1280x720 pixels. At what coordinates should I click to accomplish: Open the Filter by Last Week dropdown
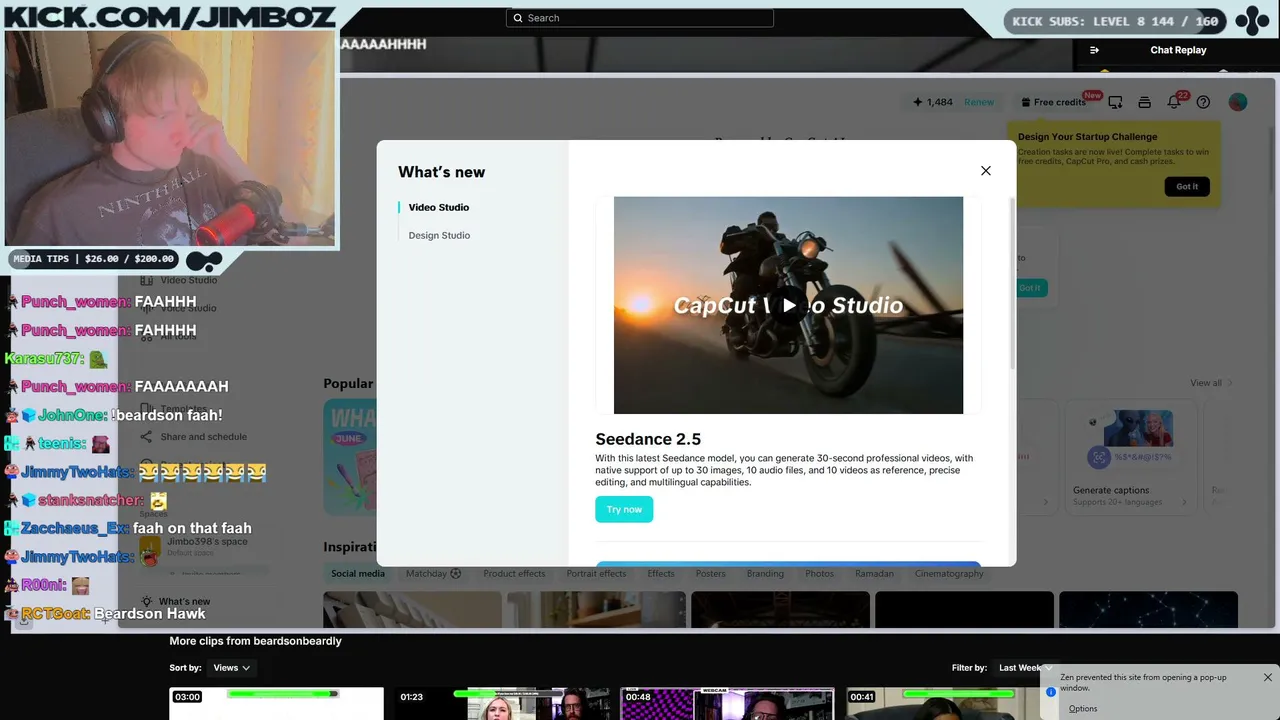pyautogui.click(x=1024, y=668)
